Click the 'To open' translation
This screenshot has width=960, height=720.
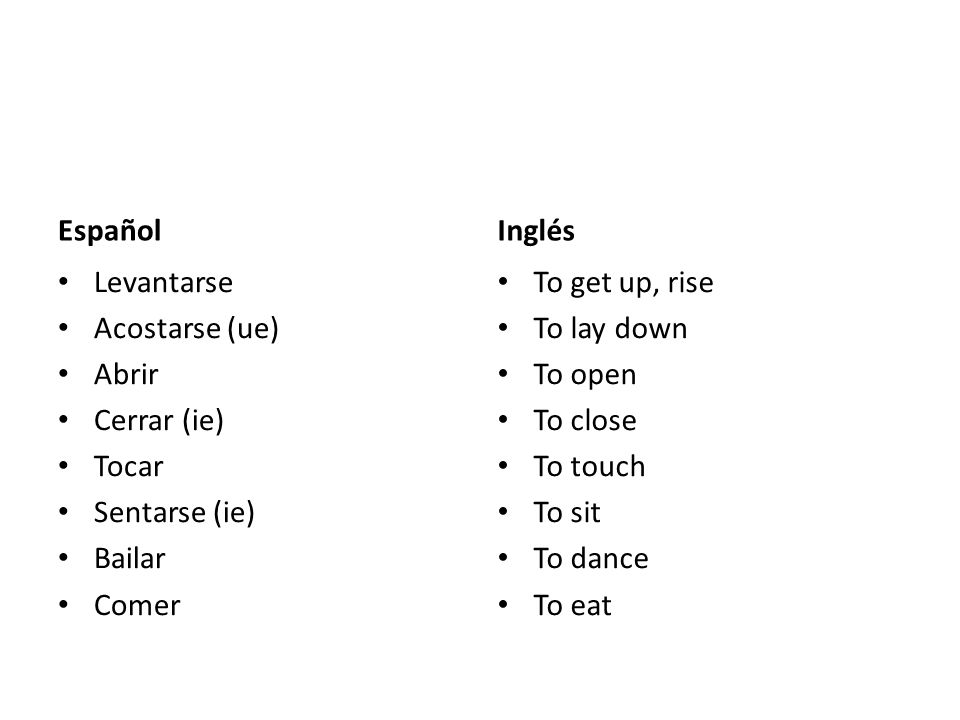click(585, 375)
